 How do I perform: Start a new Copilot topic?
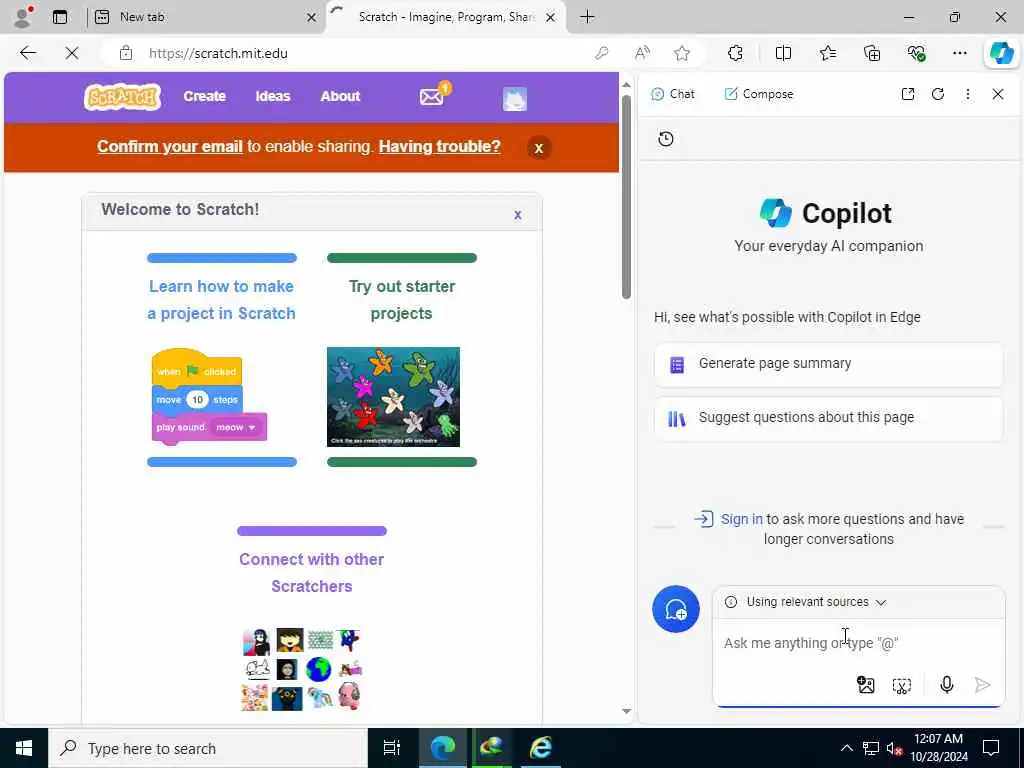[676, 609]
